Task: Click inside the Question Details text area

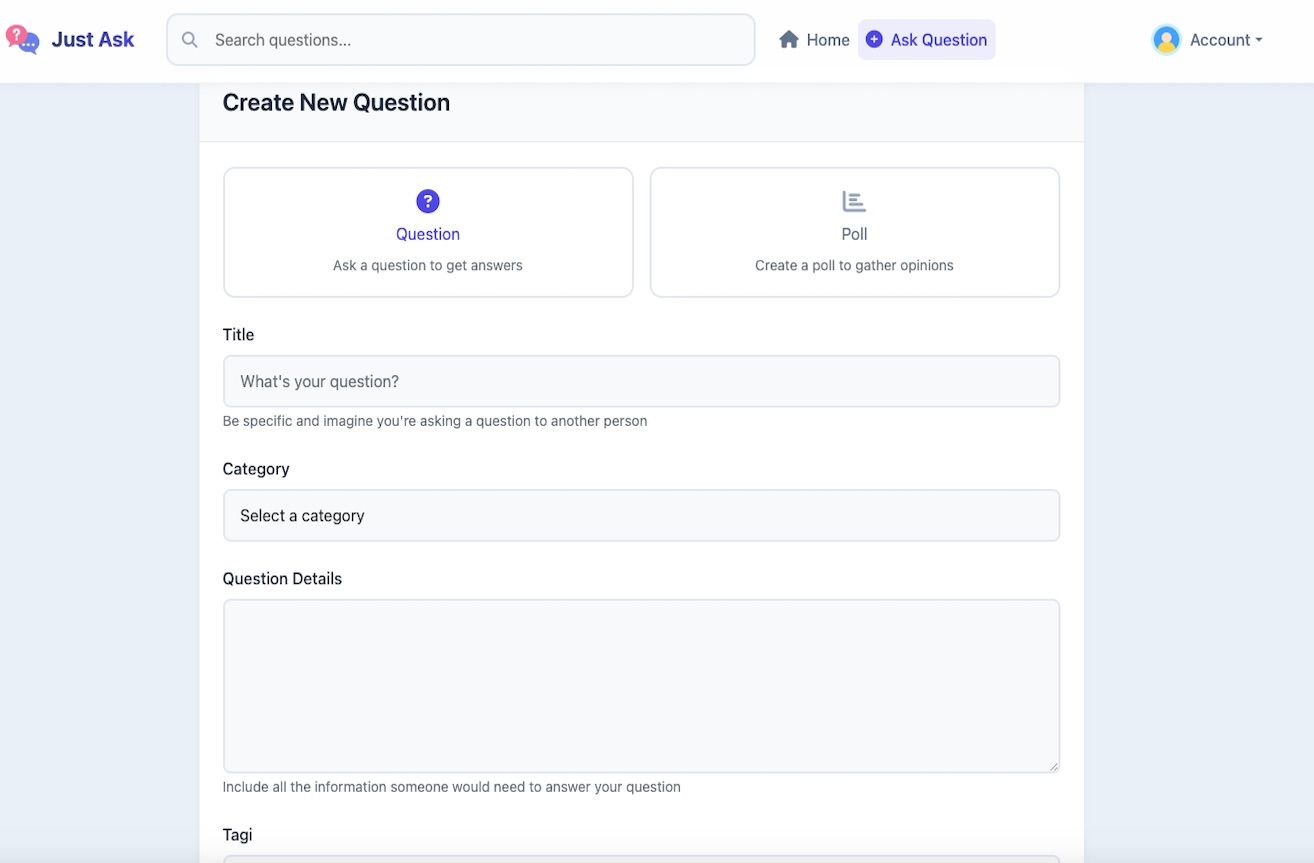Action: point(641,686)
